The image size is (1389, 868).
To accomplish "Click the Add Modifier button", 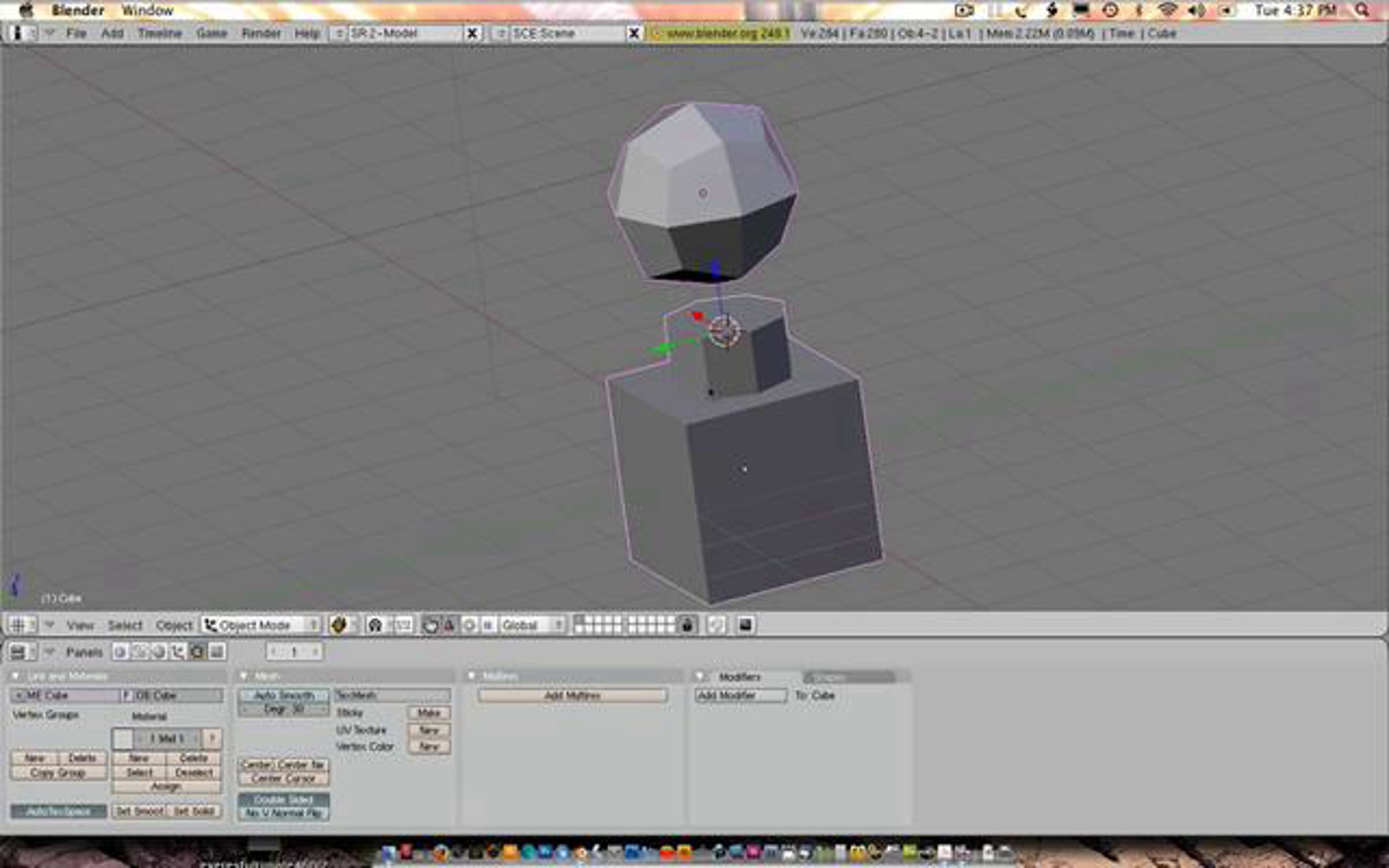I will tap(740, 696).
